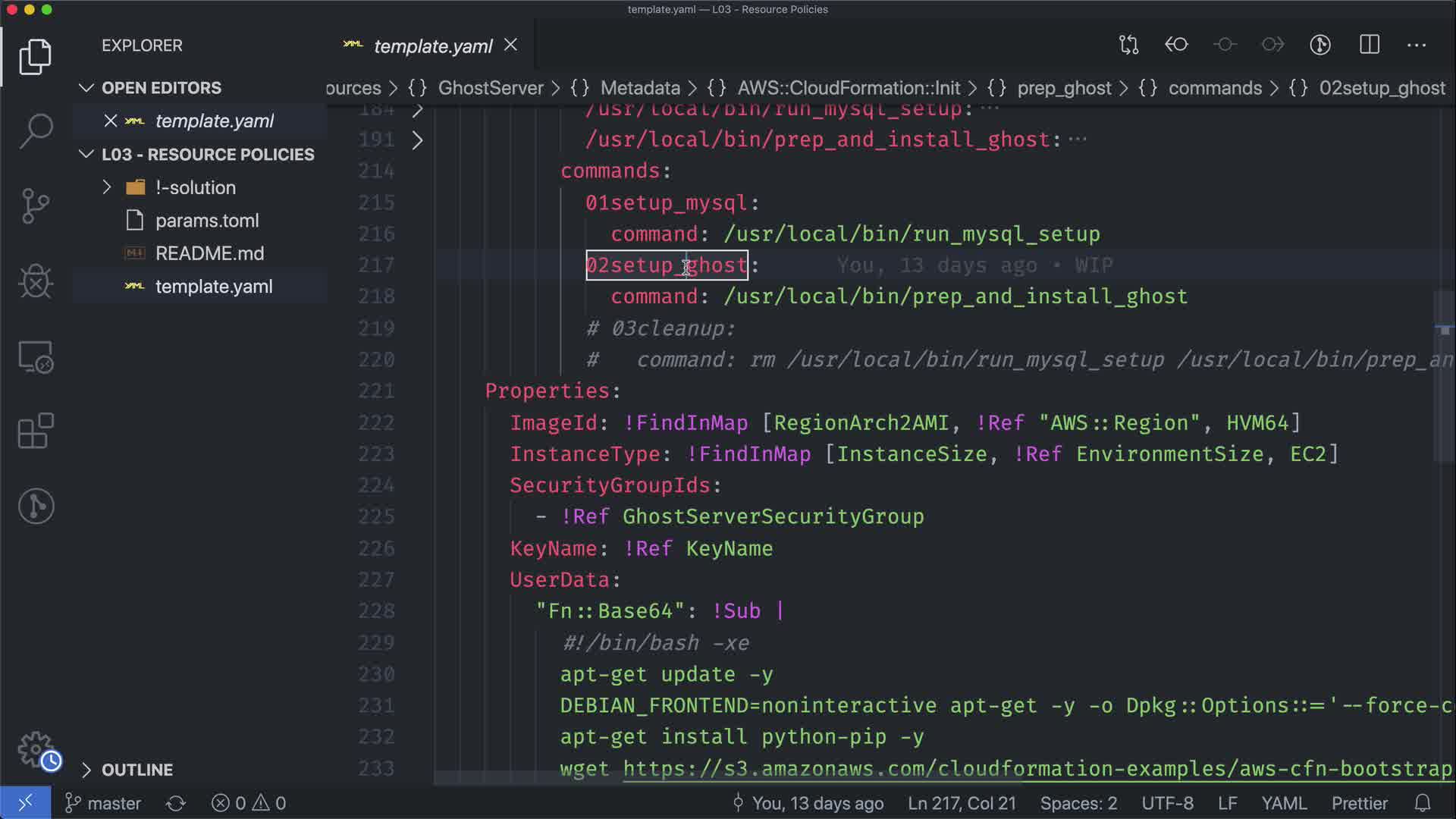Click the Open Changes compare icon
Viewport: 1456px width, 819px height.
(1128, 45)
